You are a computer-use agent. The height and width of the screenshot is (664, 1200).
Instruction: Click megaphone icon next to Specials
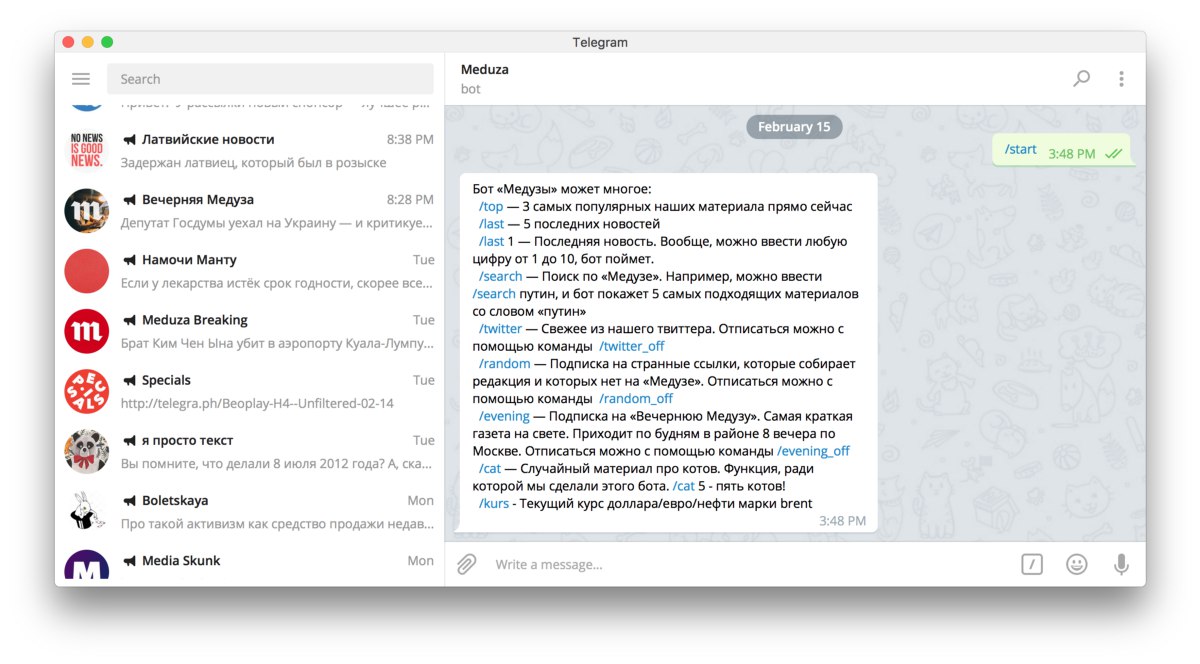[129, 380]
